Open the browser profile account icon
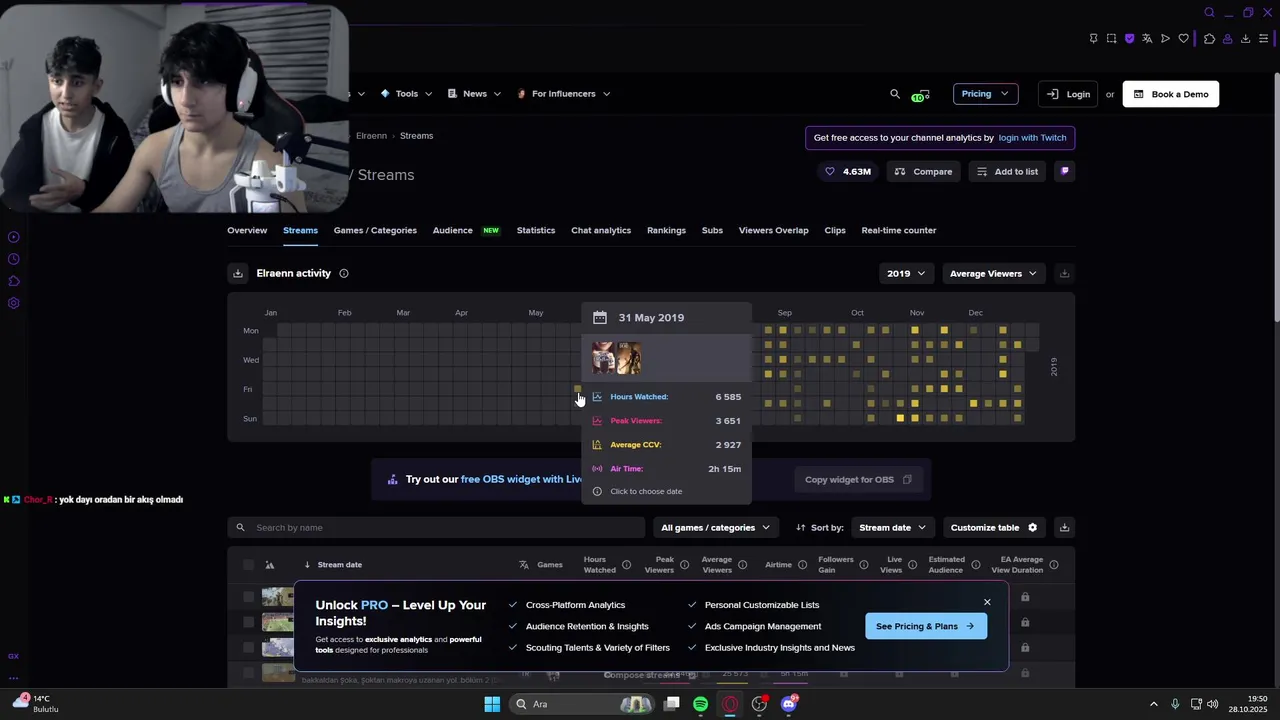Image resolution: width=1280 pixels, height=720 pixels. coord(1227,39)
